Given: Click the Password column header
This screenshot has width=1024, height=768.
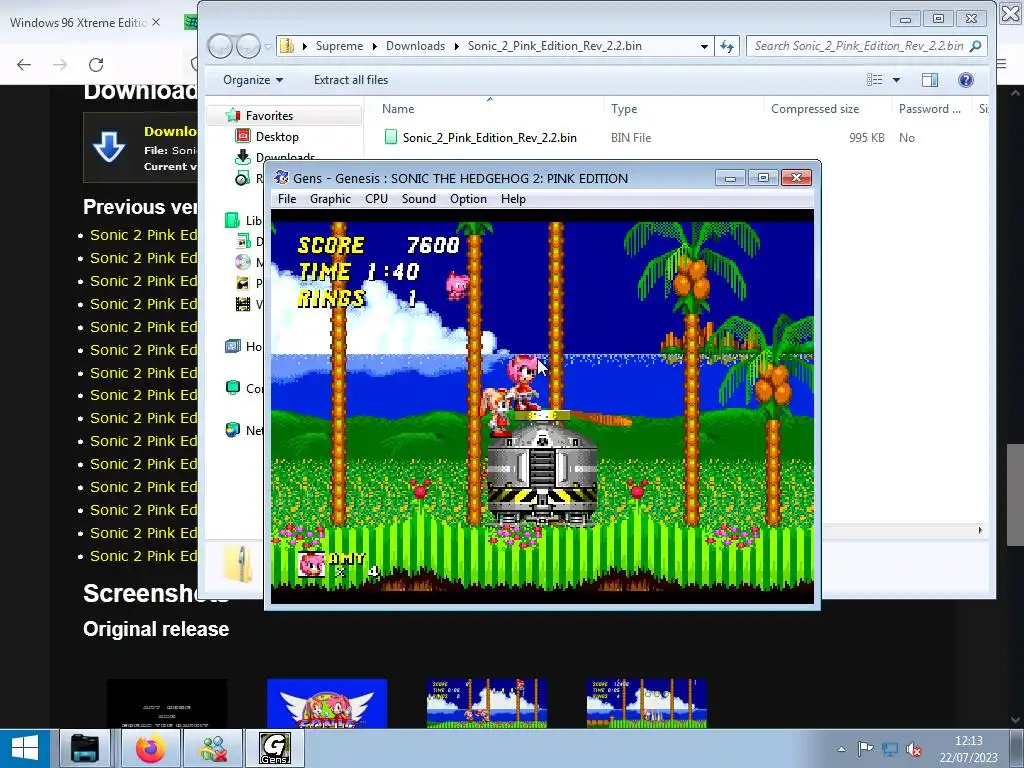Looking at the screenshot, I should coord(929,108).
